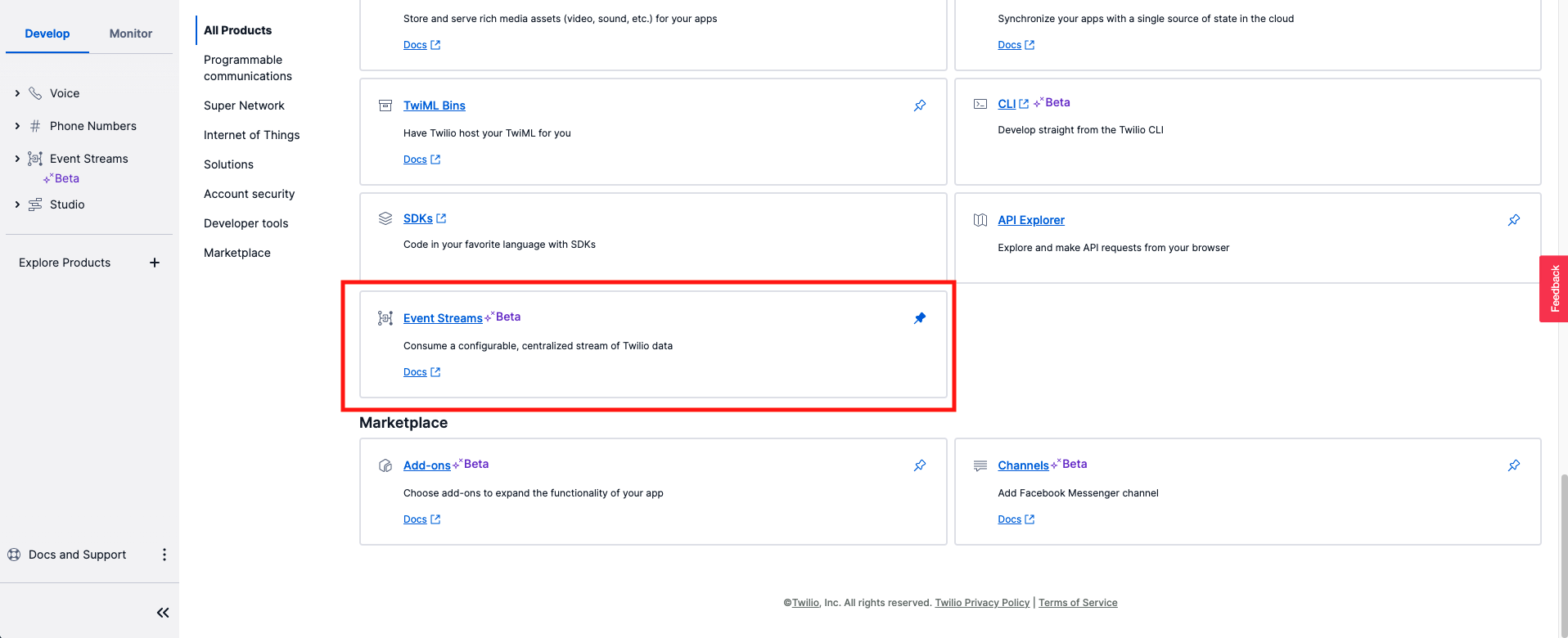Open Twilio Privacy Policy footer link
The image size is (1568, 638).
tap(982, 603)
